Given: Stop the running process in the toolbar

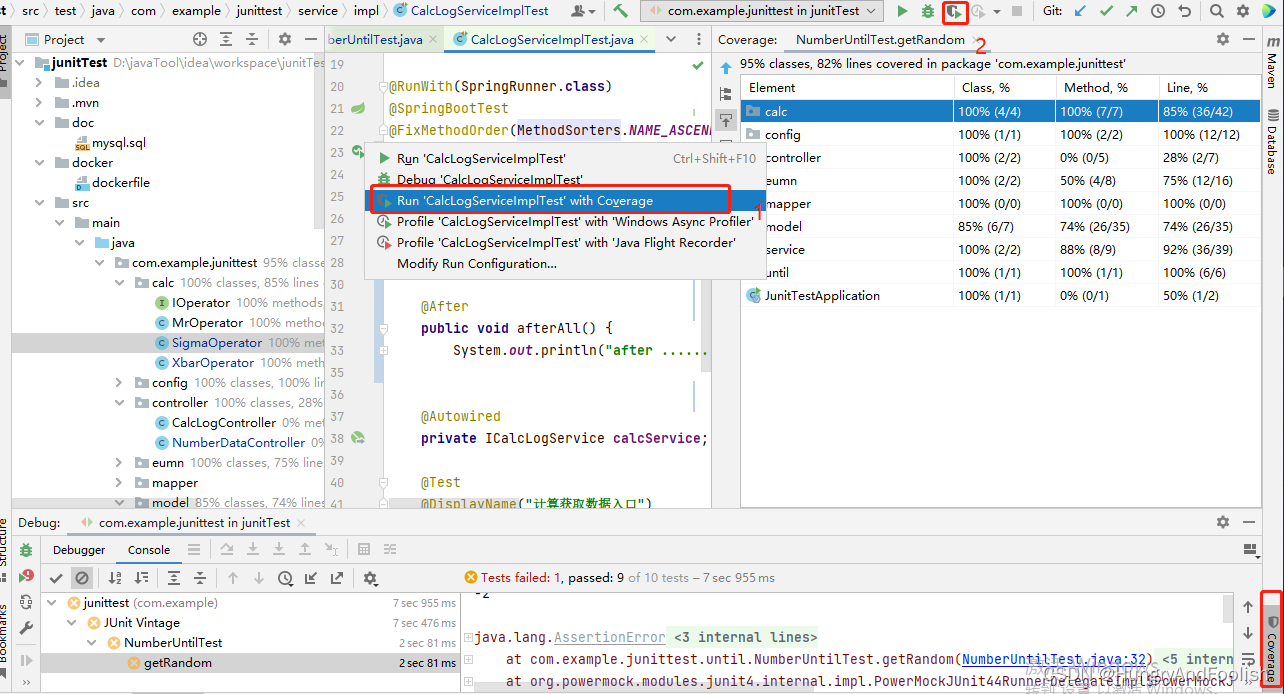Looking at the screenshot, I should 1017,11.
